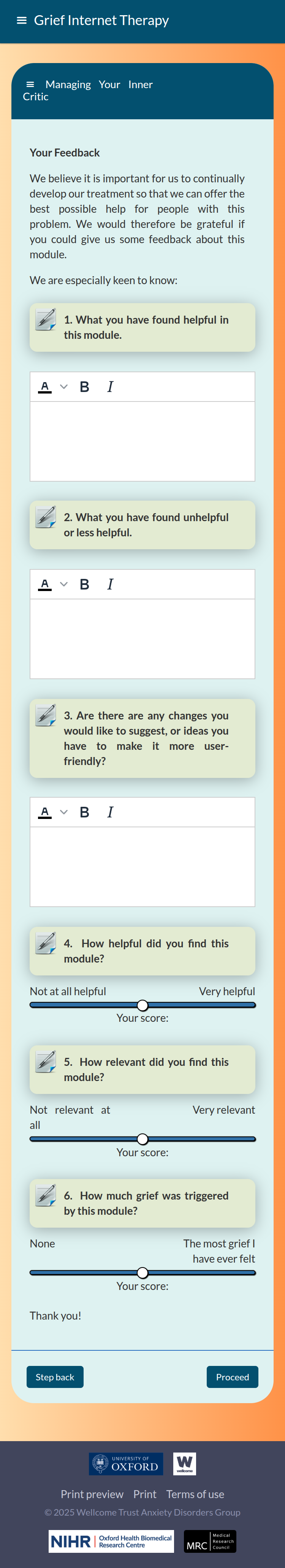Click the grief triggered slider handle
The width and height of the screenshot is (285, 1568).
point(142,1273)
